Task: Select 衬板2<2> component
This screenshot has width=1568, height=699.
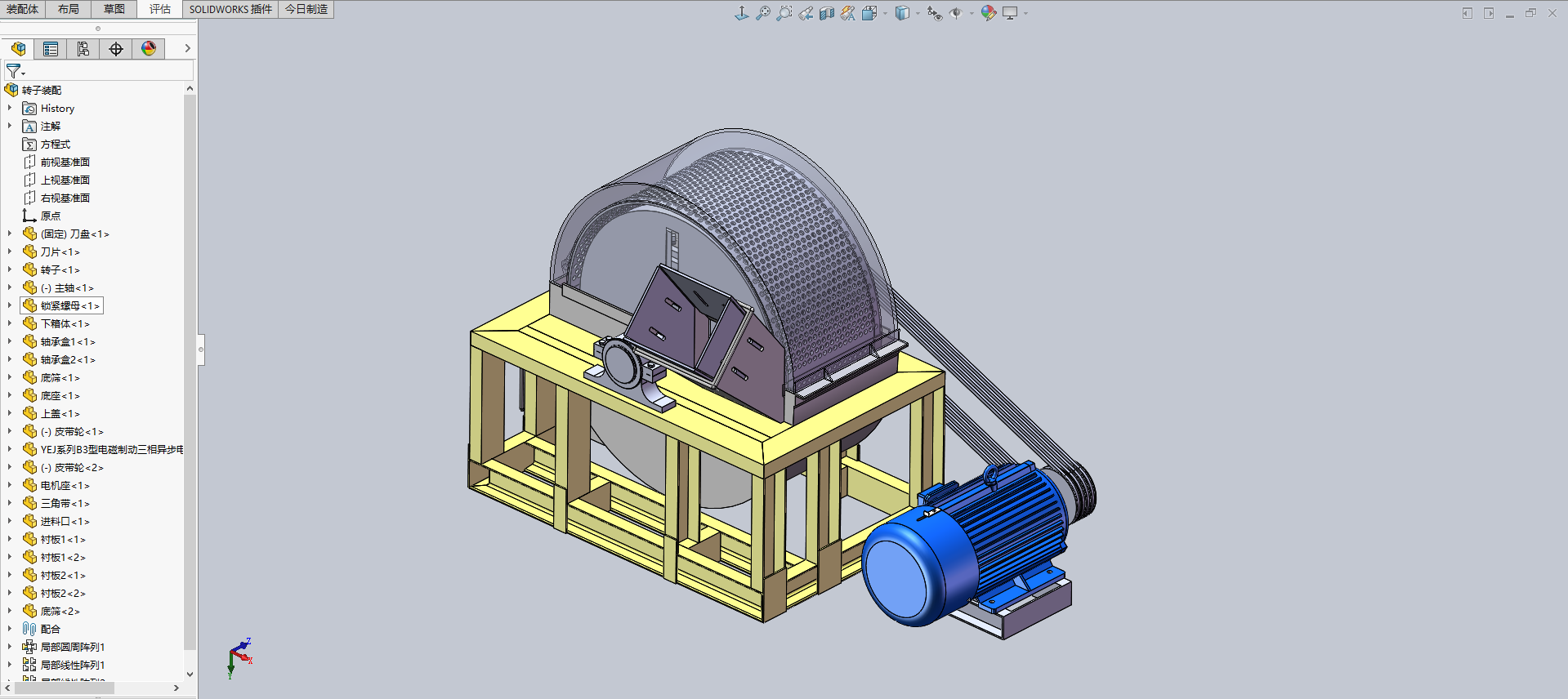Action: click(62, 593)
